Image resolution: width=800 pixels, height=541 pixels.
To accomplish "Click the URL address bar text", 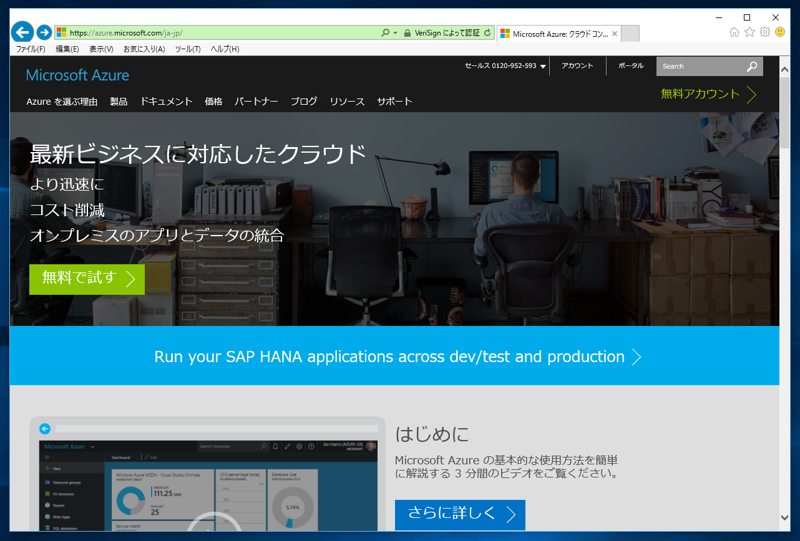I will click(126, 33).
